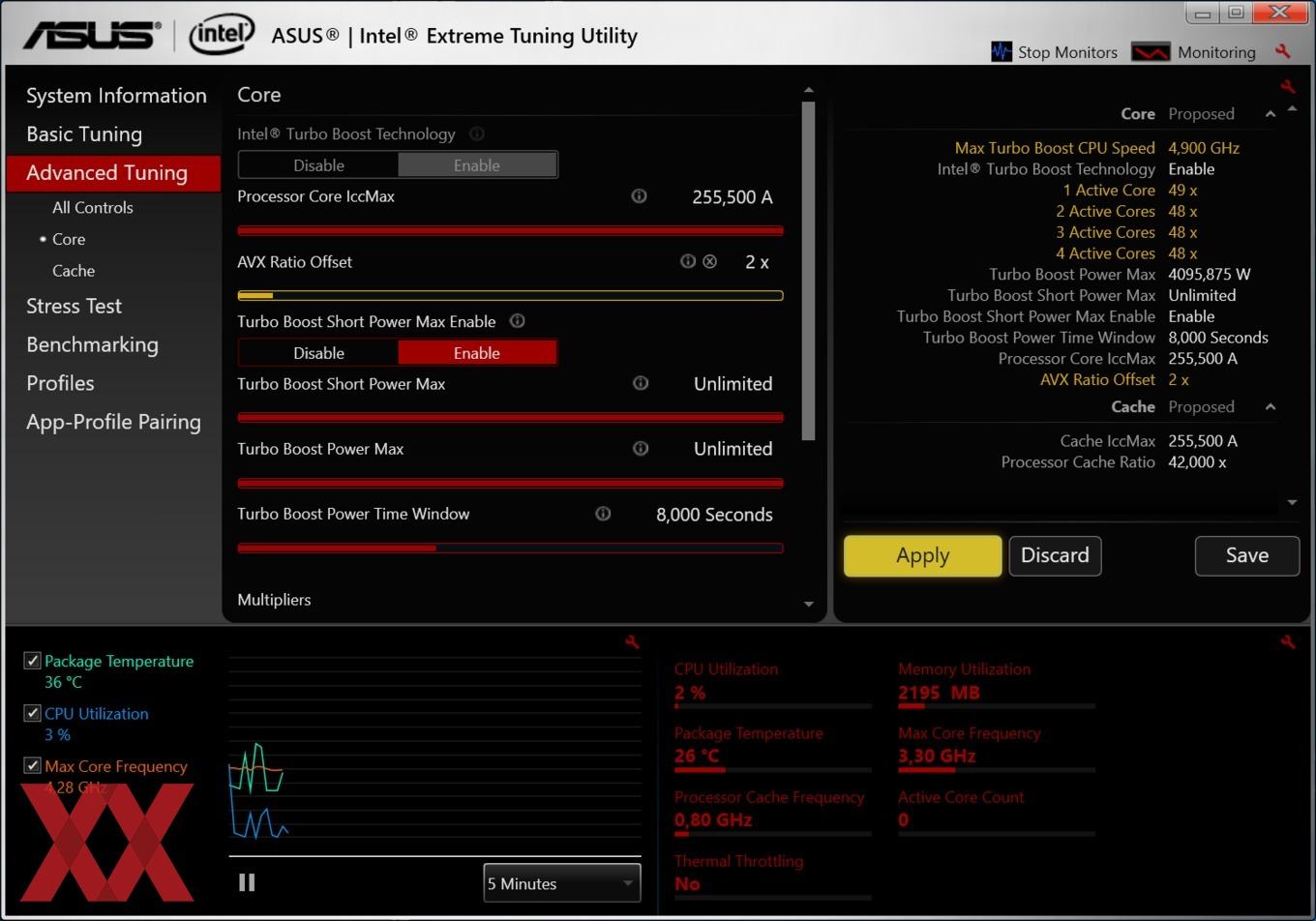Show info for Intel Turbo Boost Technology
Viewport: 1316px width, 921px height.
click(477, 134)
